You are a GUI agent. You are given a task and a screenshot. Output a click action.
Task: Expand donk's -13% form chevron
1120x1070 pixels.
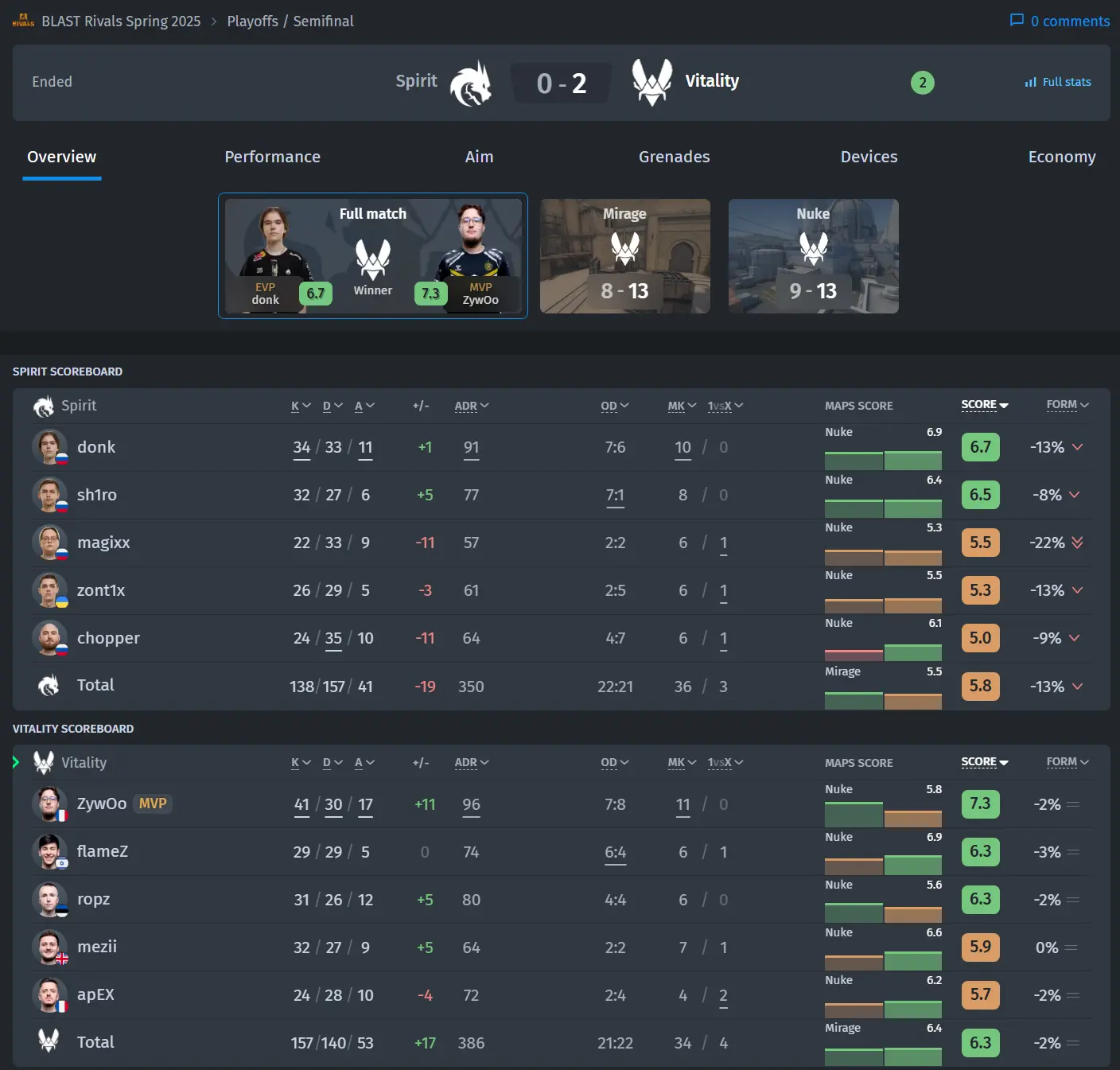(x=1077, y=447)
